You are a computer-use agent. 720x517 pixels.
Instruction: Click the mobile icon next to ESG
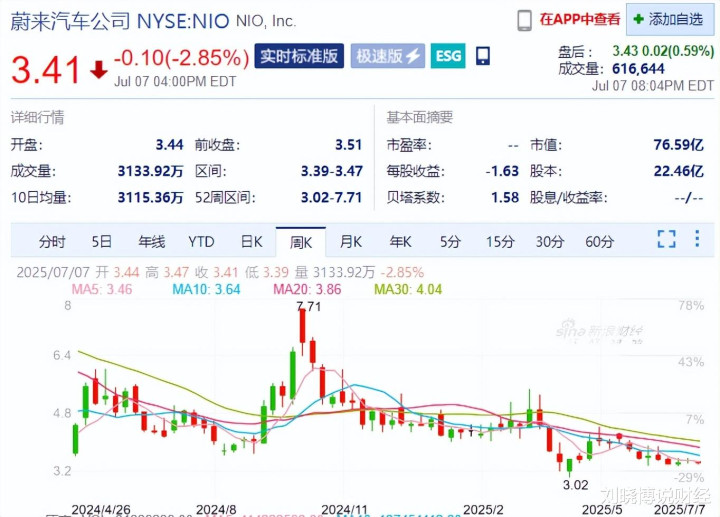click(483, 56)
